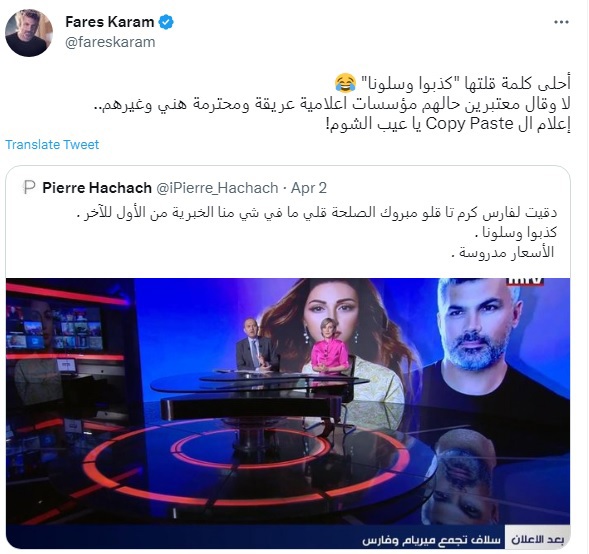Image resolution: width=589 pixels, height=554 pixels.
Task: Click the Apr 2 timestamp
Action: (309, 187)
